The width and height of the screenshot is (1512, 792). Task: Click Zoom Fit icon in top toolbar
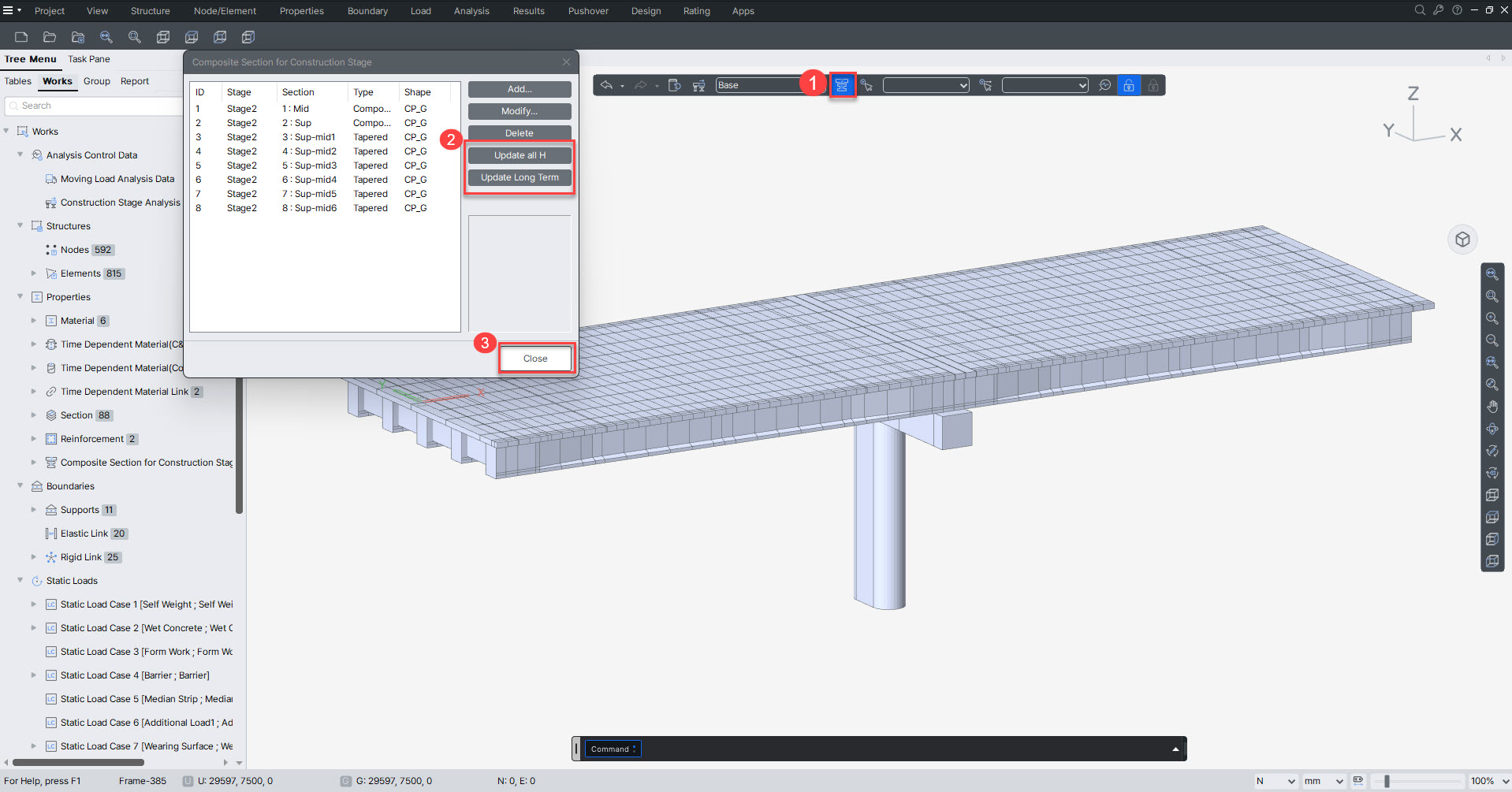click(106, 37)
